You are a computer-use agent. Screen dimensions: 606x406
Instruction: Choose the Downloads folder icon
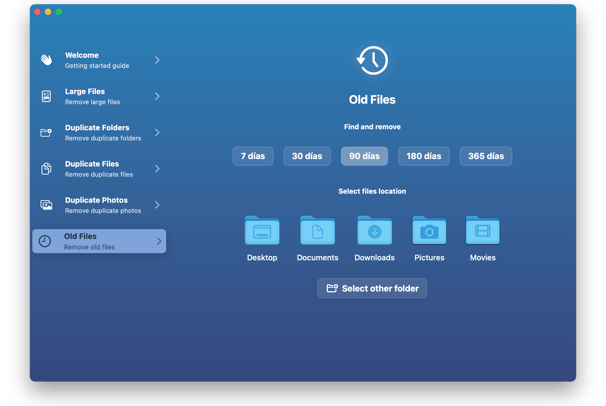point(374,230)
